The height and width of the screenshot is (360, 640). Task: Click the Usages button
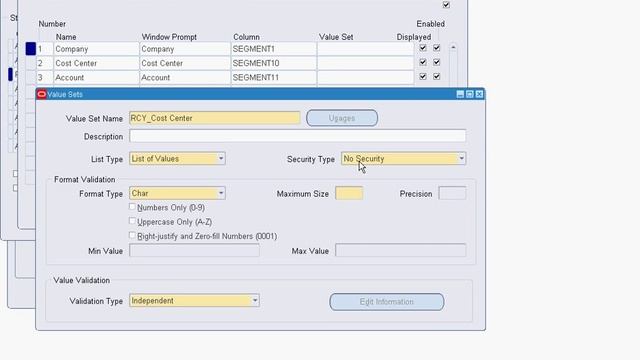coord(342,118)
